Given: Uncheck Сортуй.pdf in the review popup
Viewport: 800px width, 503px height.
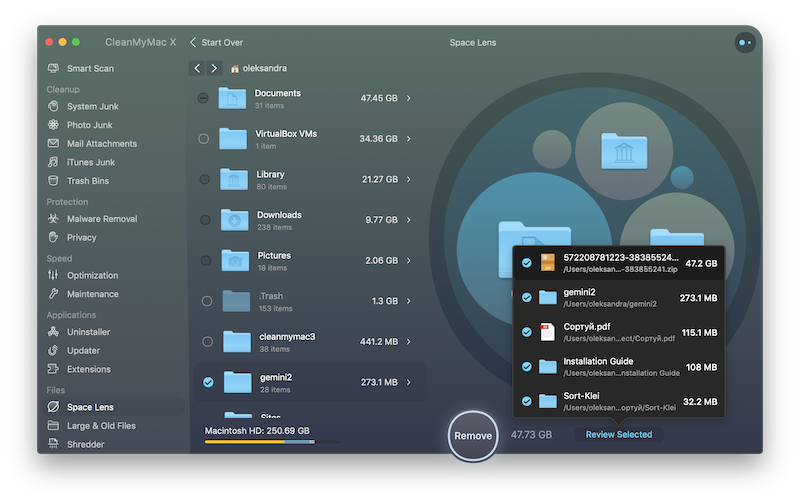Looking at the screenshot, I should (527, 332).
